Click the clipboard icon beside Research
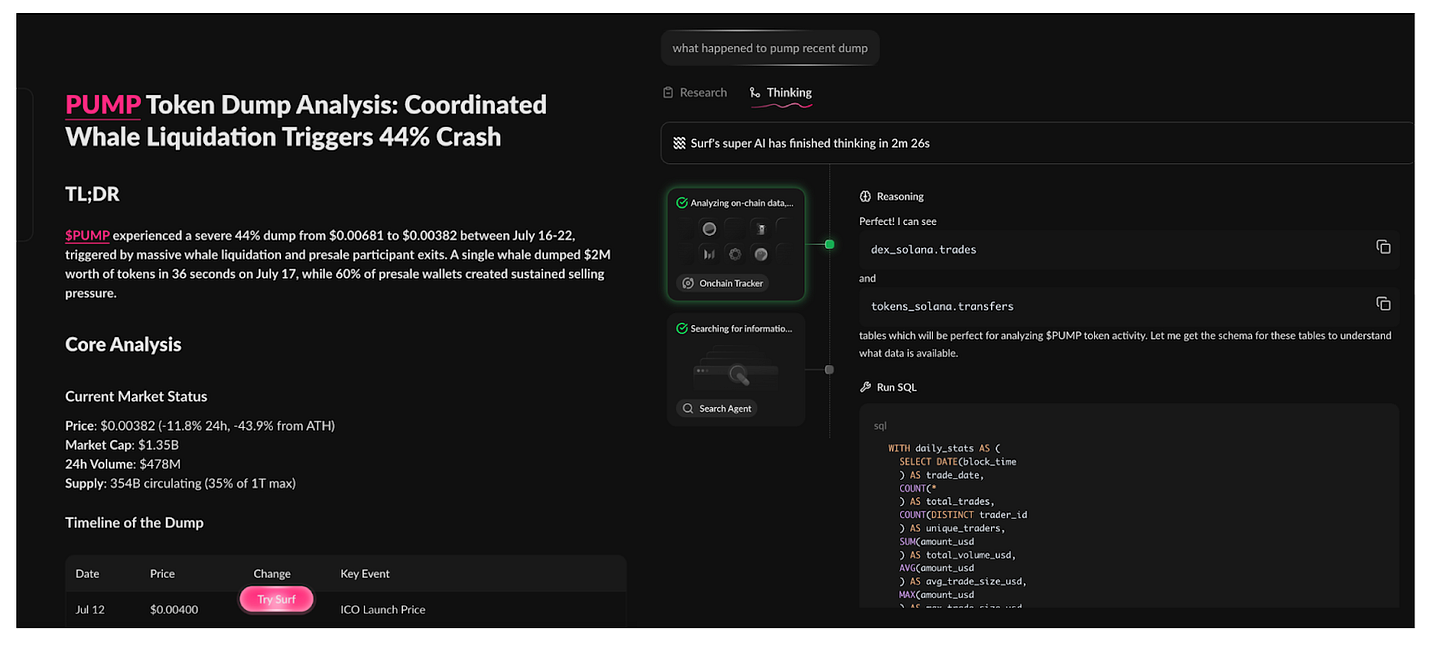 pyautogui.click(x=668, y=93)
